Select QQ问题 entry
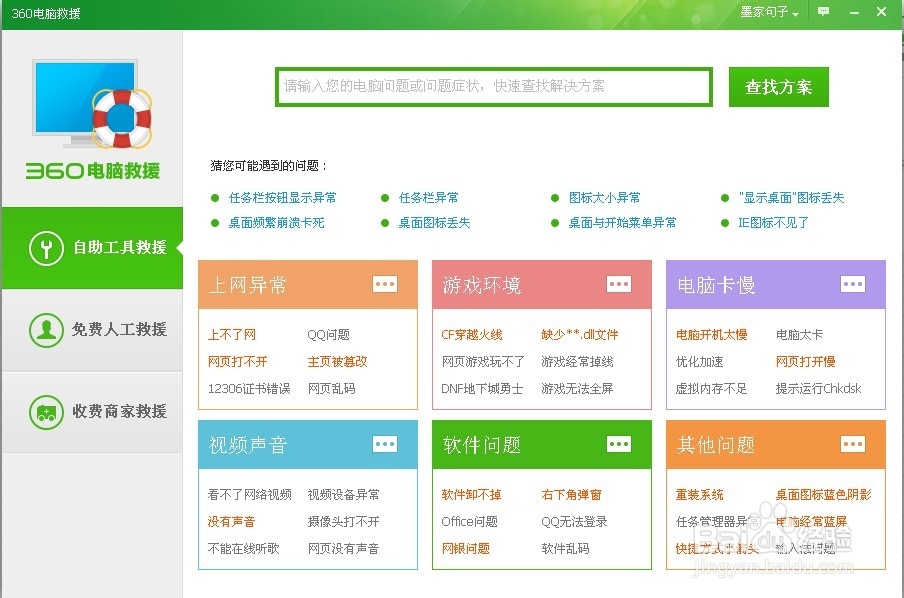The image size is (904, 598). [x=329, y=334]
